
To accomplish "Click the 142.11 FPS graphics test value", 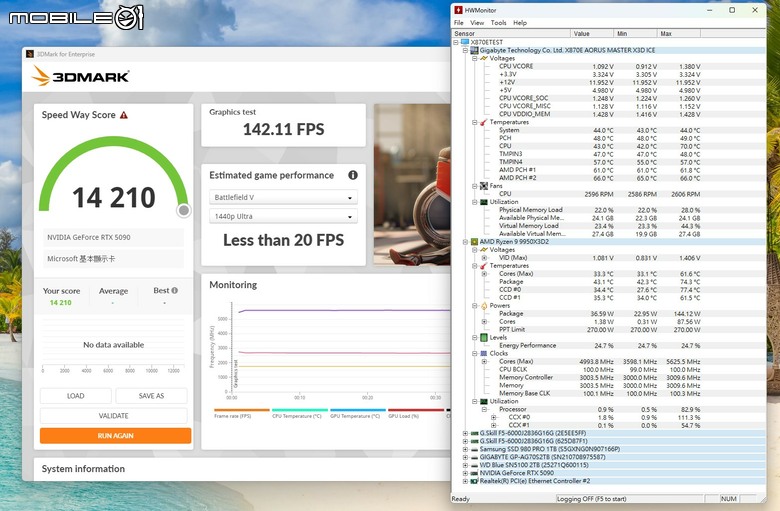I will click(284, 130).
